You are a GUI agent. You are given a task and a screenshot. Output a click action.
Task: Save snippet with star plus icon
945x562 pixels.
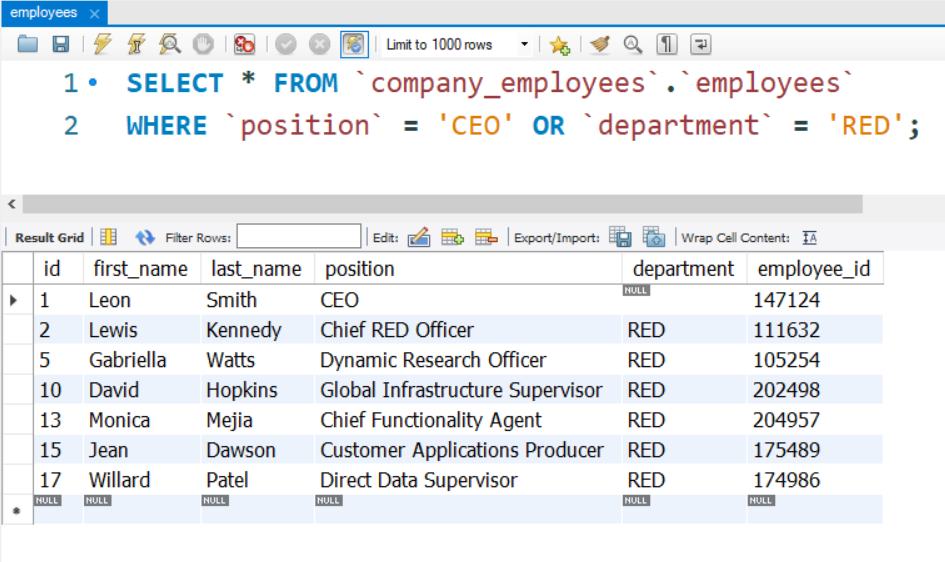tap(559, 45)
